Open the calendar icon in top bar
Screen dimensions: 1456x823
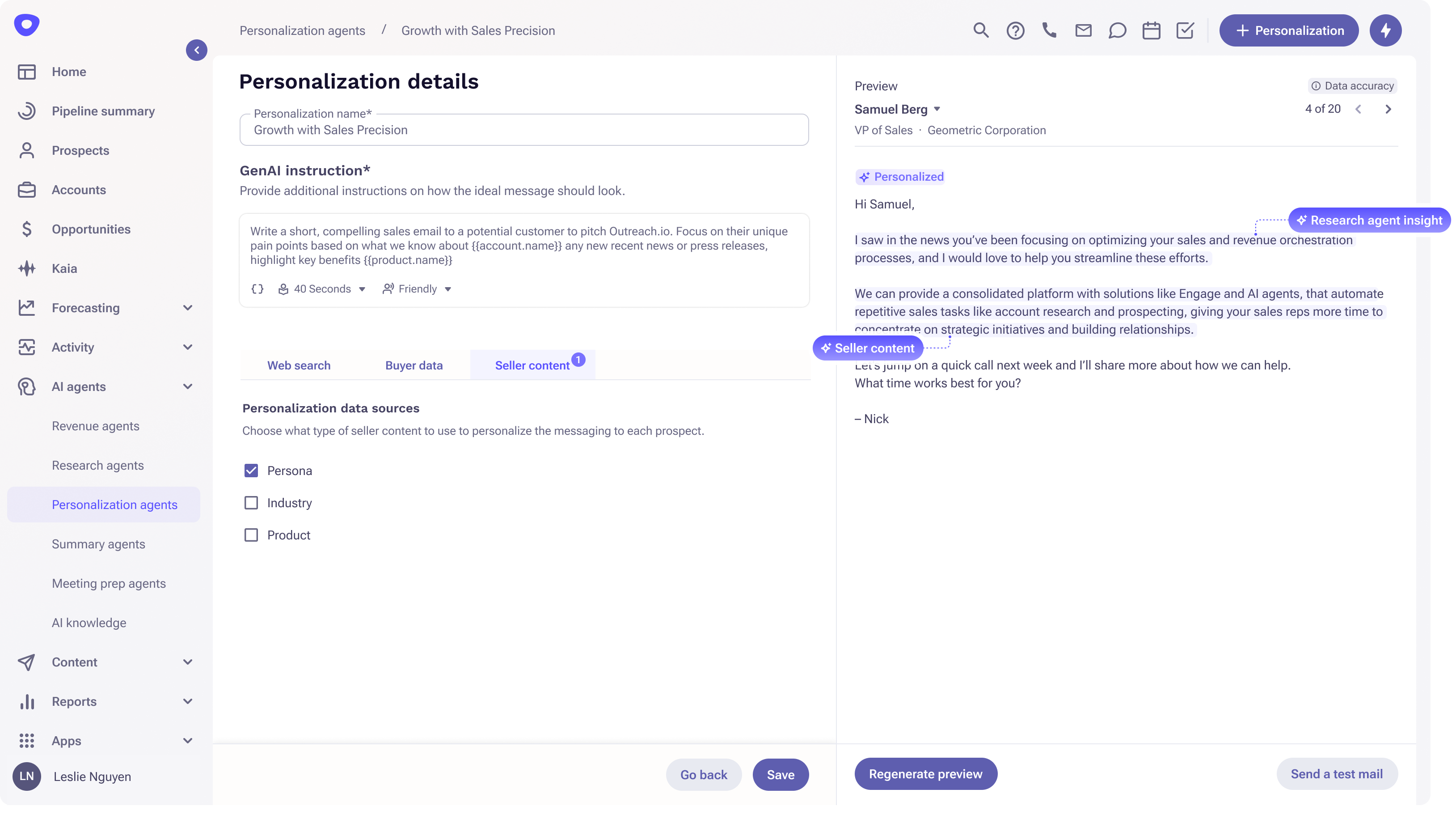tap(1151, 30)
